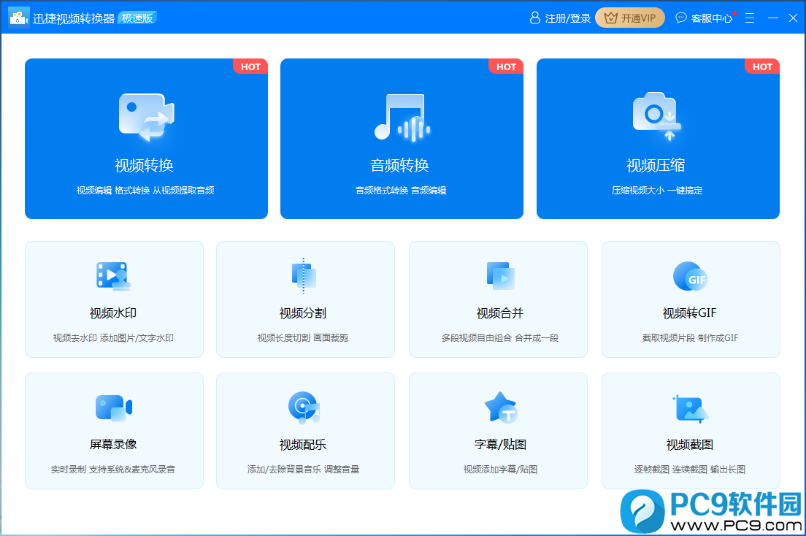Click description 逐帧截图 连续截图 输出长图
The height and width of the screenshot is (536, 806).
coord(690,469)
